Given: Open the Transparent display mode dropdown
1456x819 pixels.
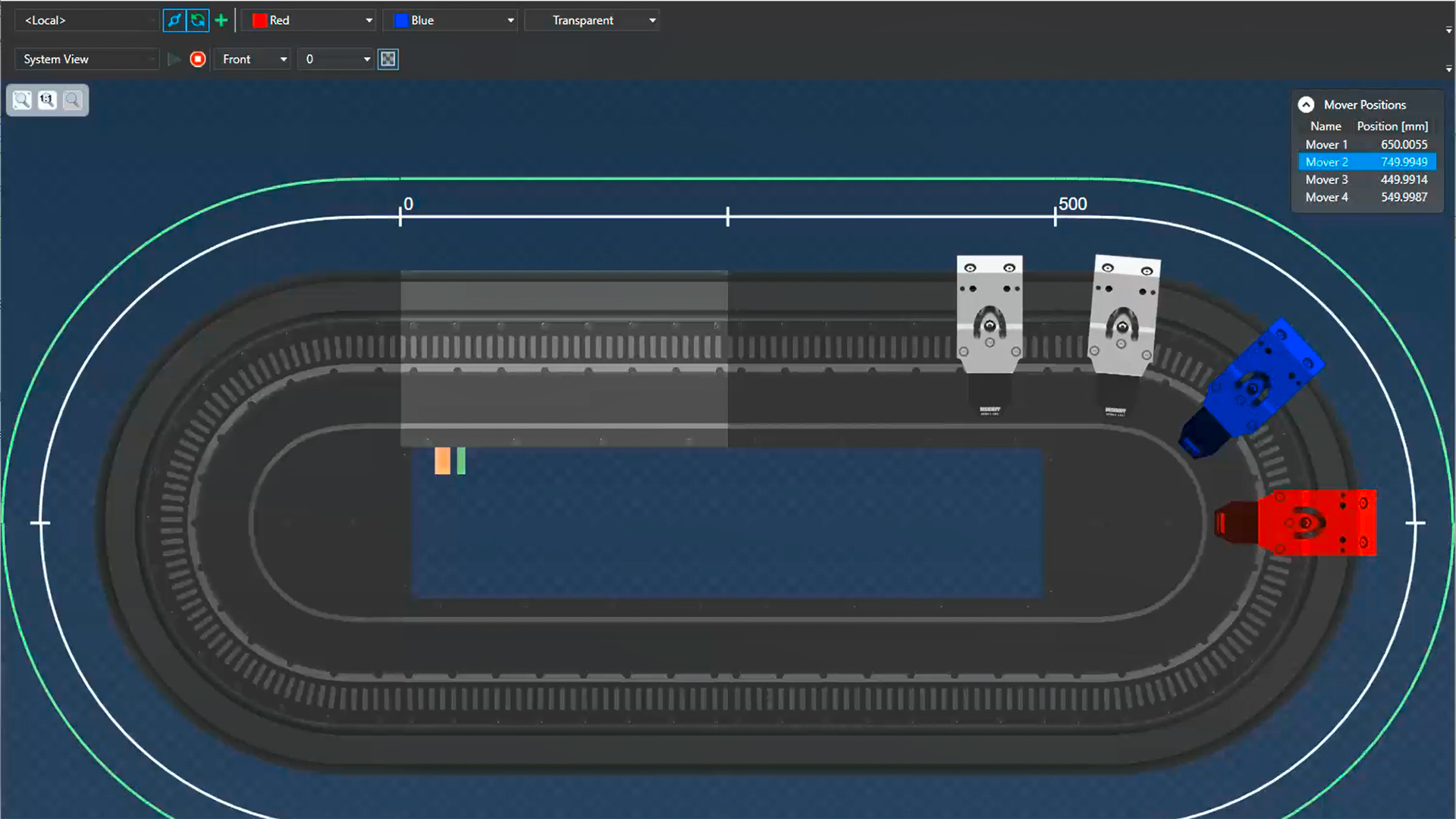Looking at the screenshot, I should point(591,20).
